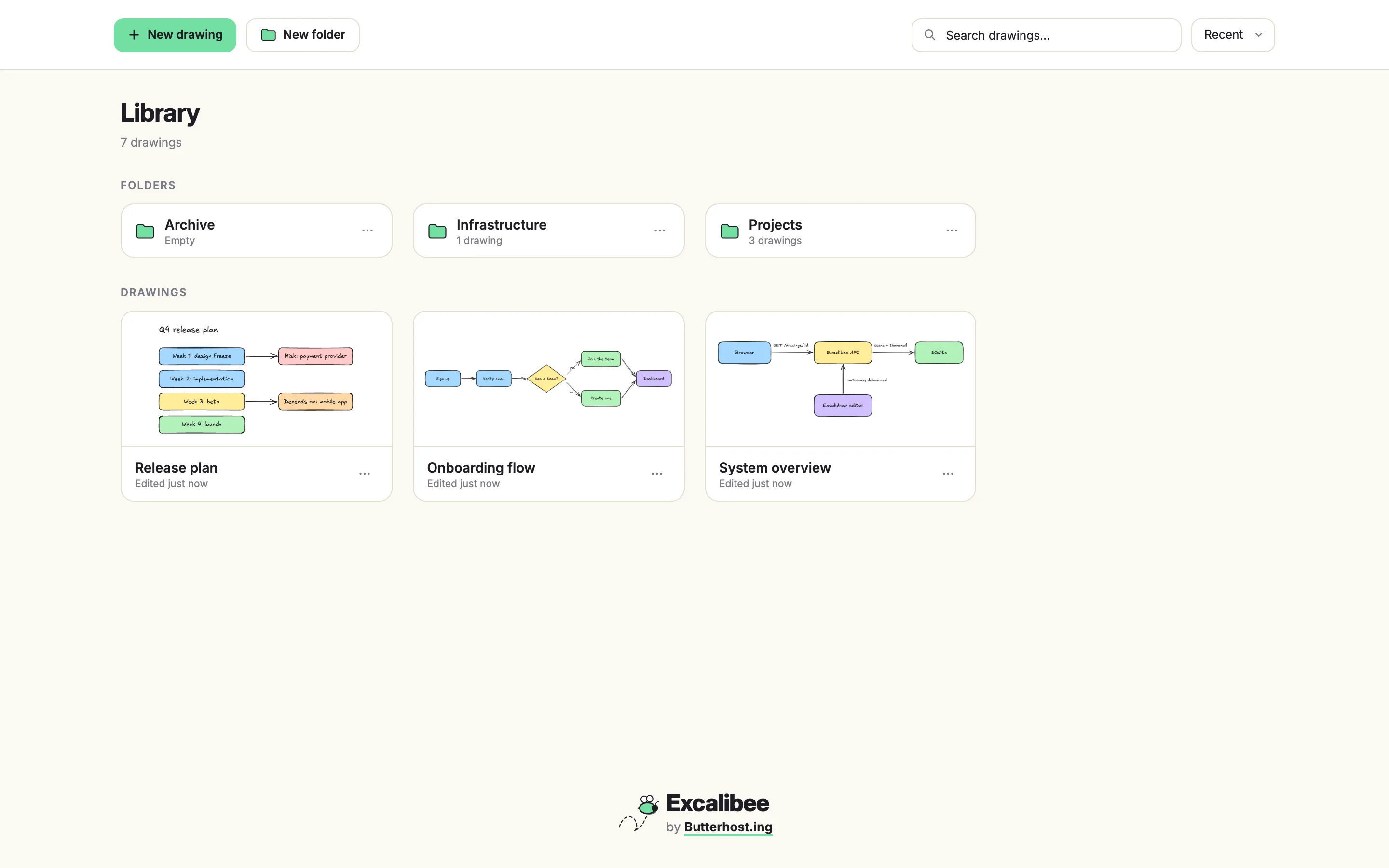Open System overview three-dot menu

click(x=948, y=474)
